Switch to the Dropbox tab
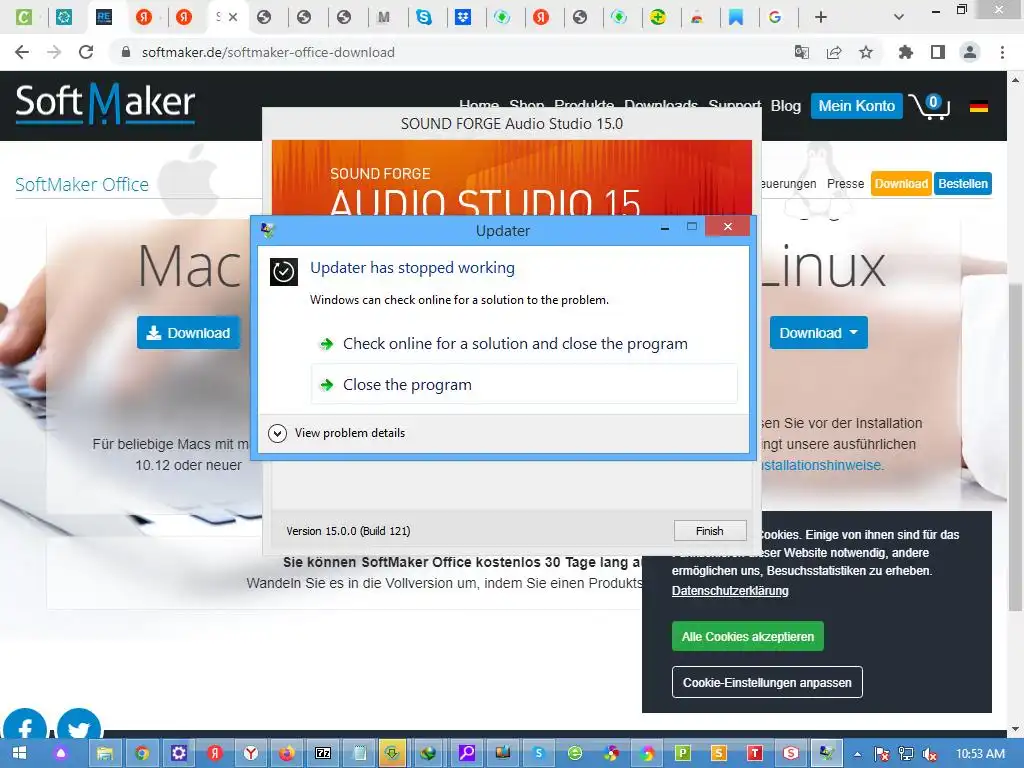The width and height of the screenshot is (1024, 768). [463, 18]
